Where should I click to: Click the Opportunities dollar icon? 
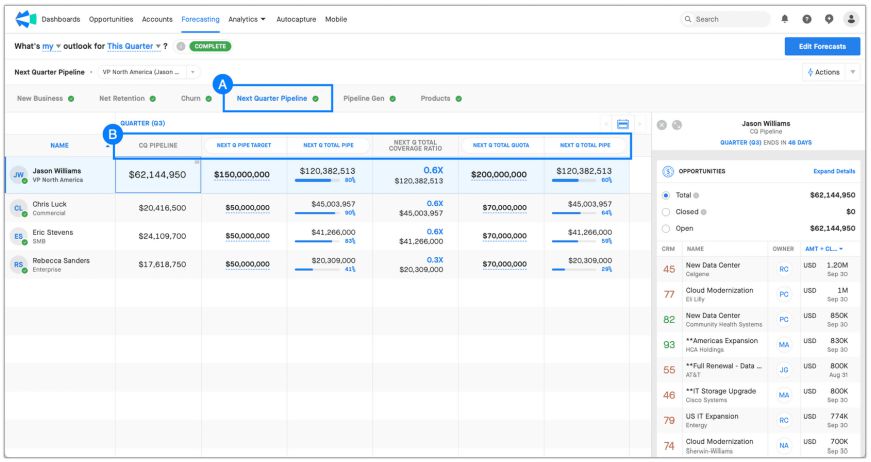coord(668,172)
